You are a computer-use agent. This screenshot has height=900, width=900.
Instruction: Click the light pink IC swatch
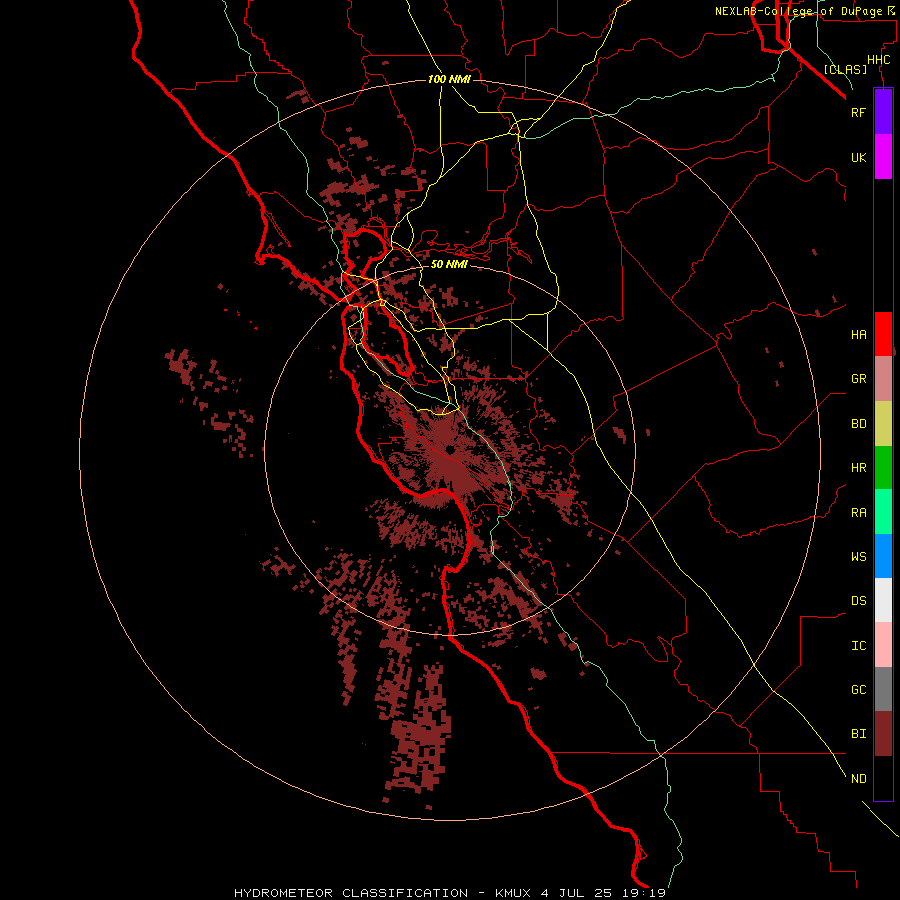tap(883, 645)
